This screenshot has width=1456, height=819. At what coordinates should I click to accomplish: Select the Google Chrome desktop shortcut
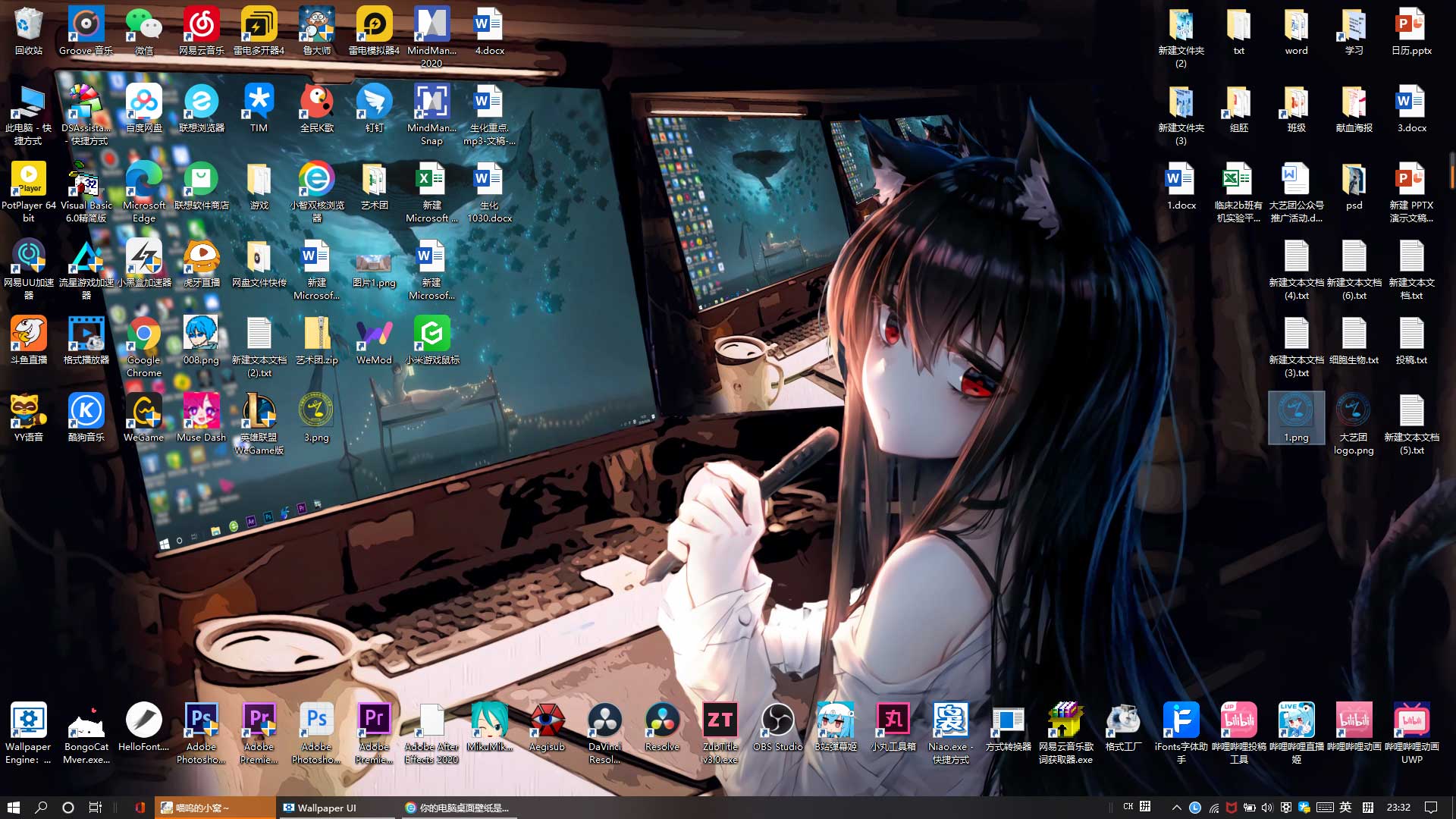(143, 347)
